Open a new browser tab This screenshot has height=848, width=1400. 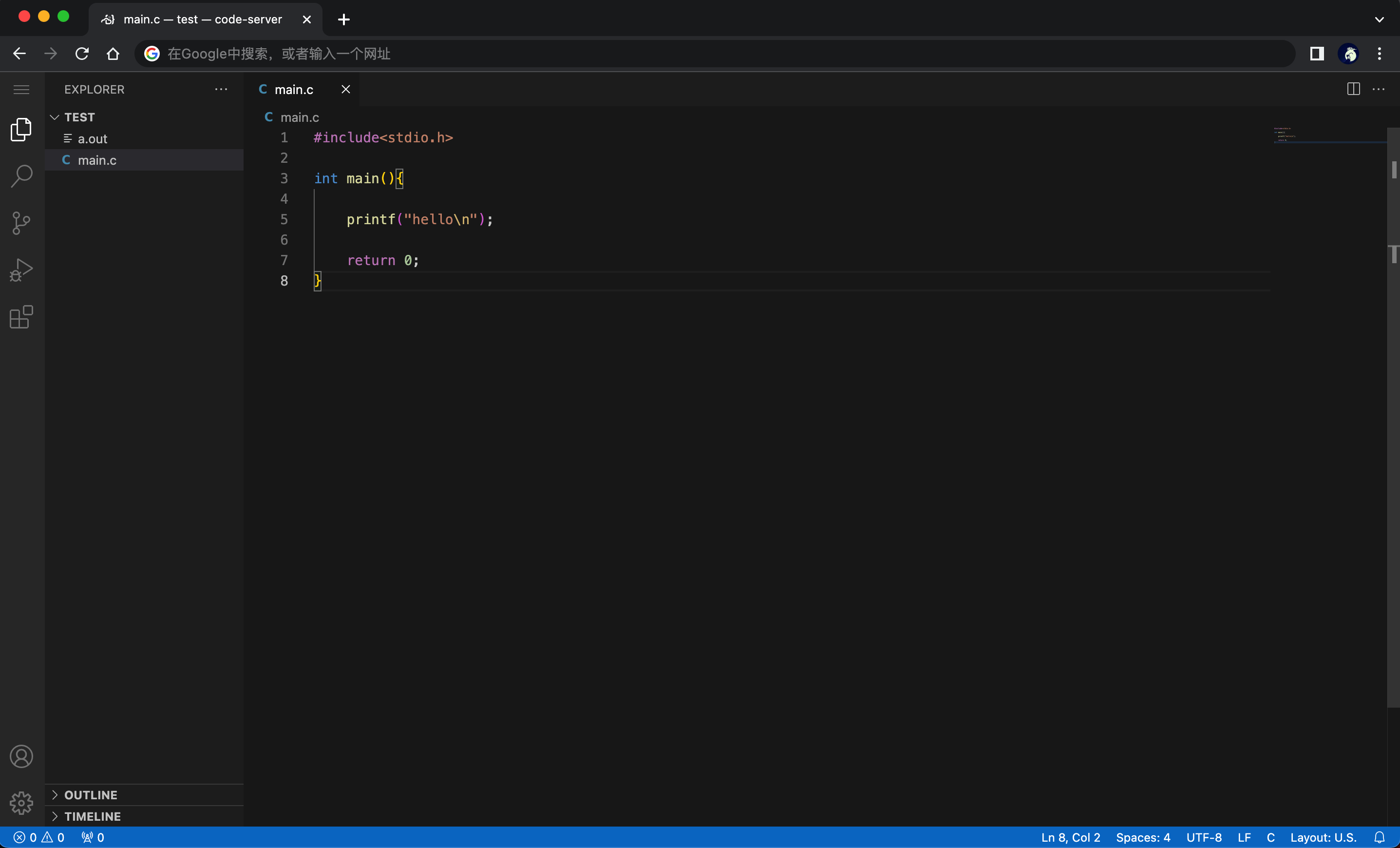coord(344,19)
